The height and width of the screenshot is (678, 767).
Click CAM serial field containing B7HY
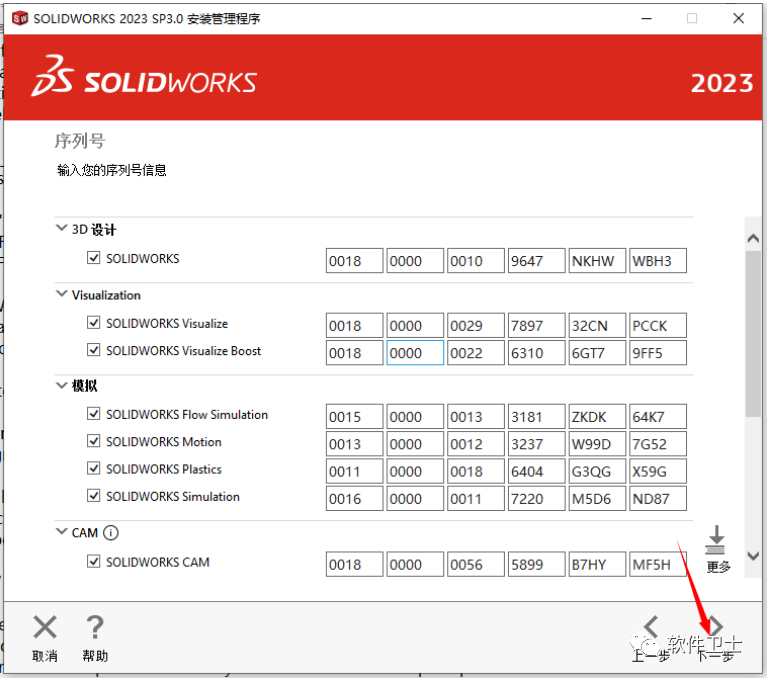pos(597,564)
